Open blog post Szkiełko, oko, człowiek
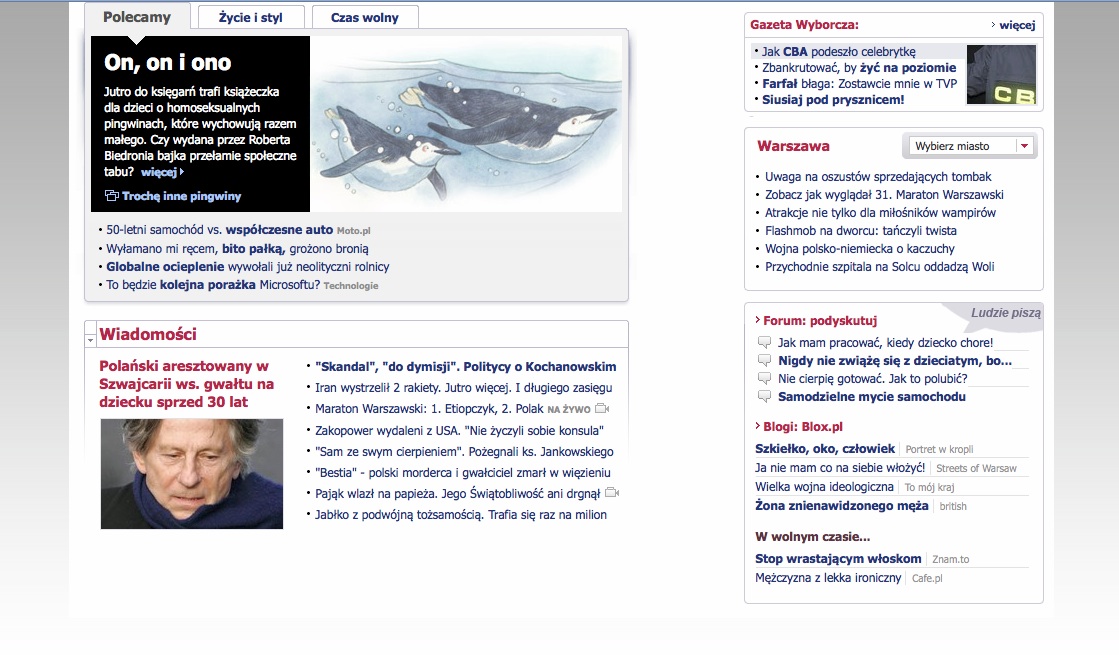This screenshot has height=655, width=1119. click(x=825, y=449)
